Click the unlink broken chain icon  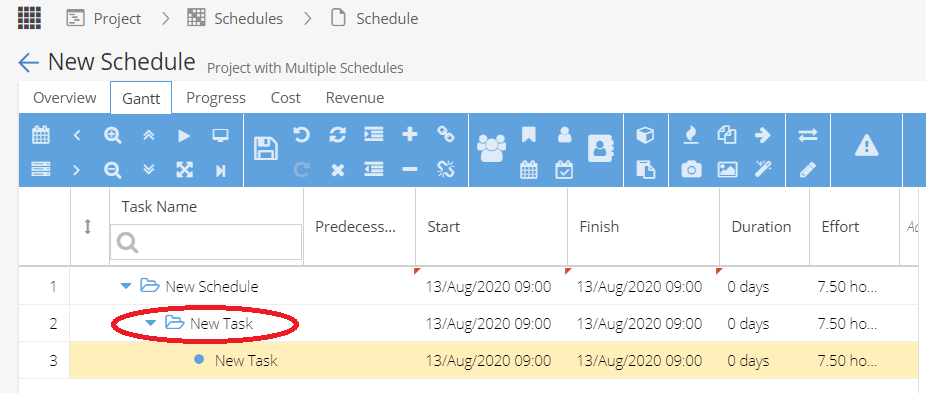tap(445, 170)
